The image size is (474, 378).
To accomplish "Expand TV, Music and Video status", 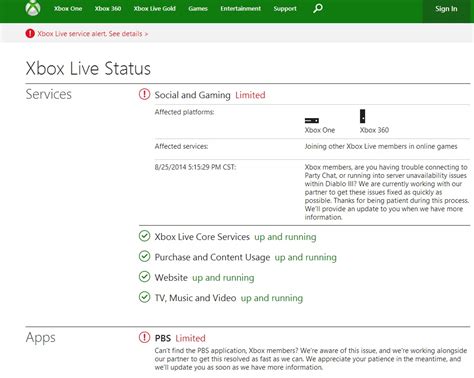I will tap(195, 298).
